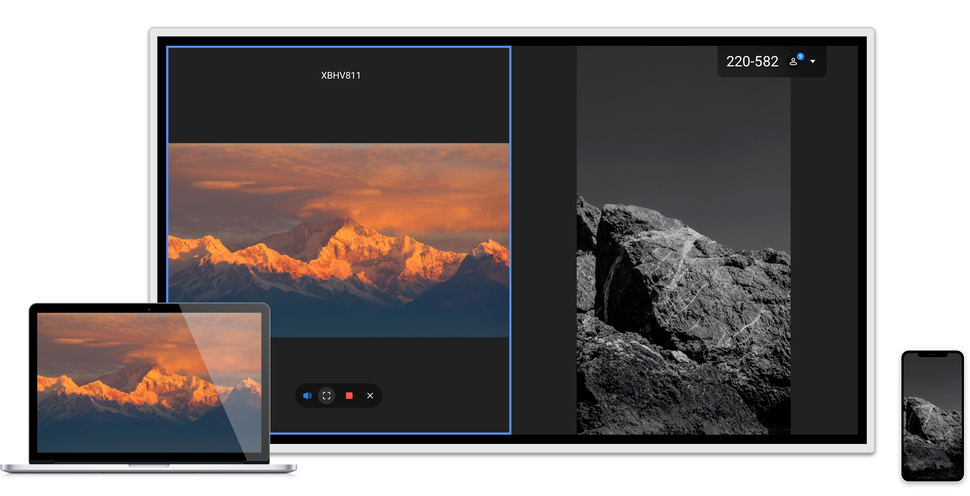
Task: Click the laptop's webcam dot above screen
Action: click(149, 309)
